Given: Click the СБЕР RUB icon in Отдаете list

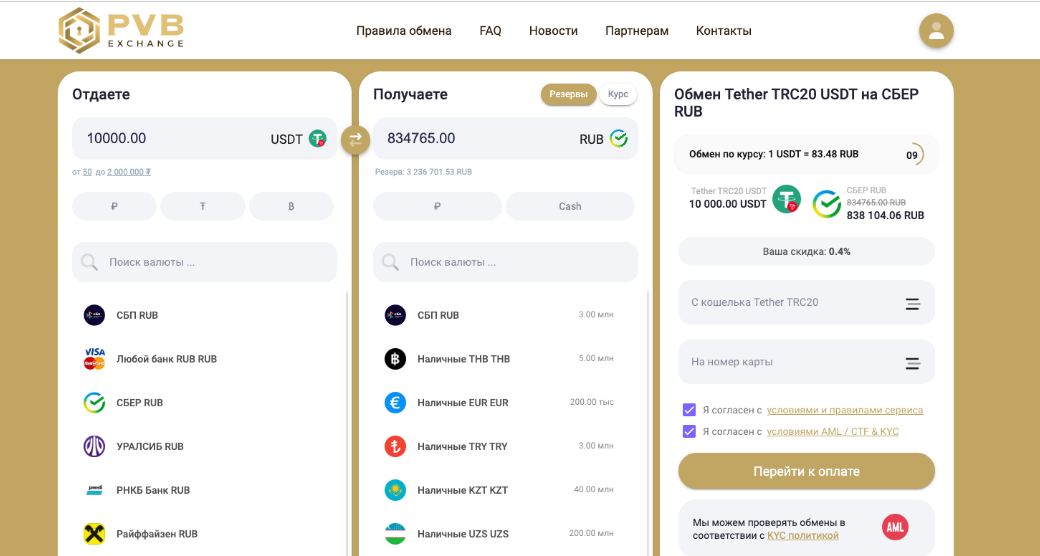Looking at the screenshot, I should click(x=94, y=403).
